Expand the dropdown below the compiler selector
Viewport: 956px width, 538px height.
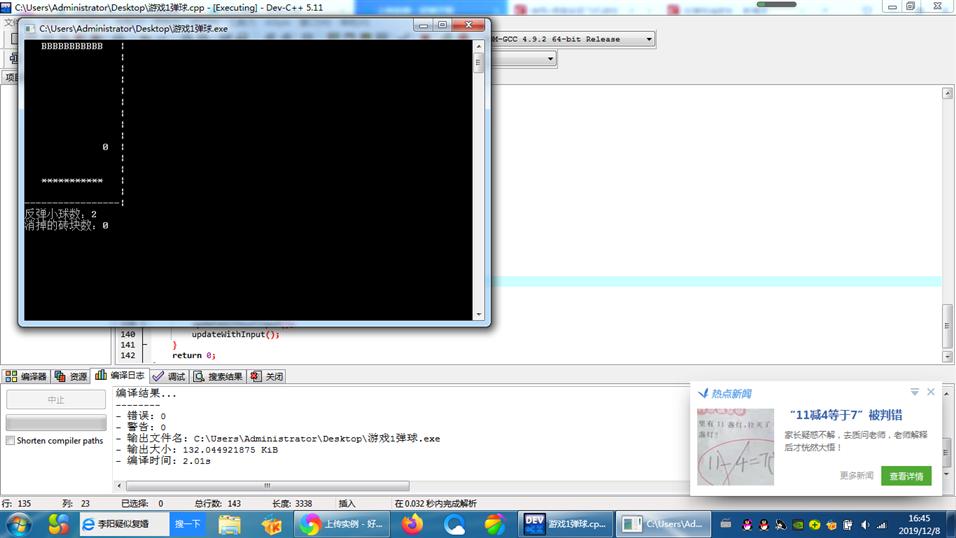click(x=550, y=59)
